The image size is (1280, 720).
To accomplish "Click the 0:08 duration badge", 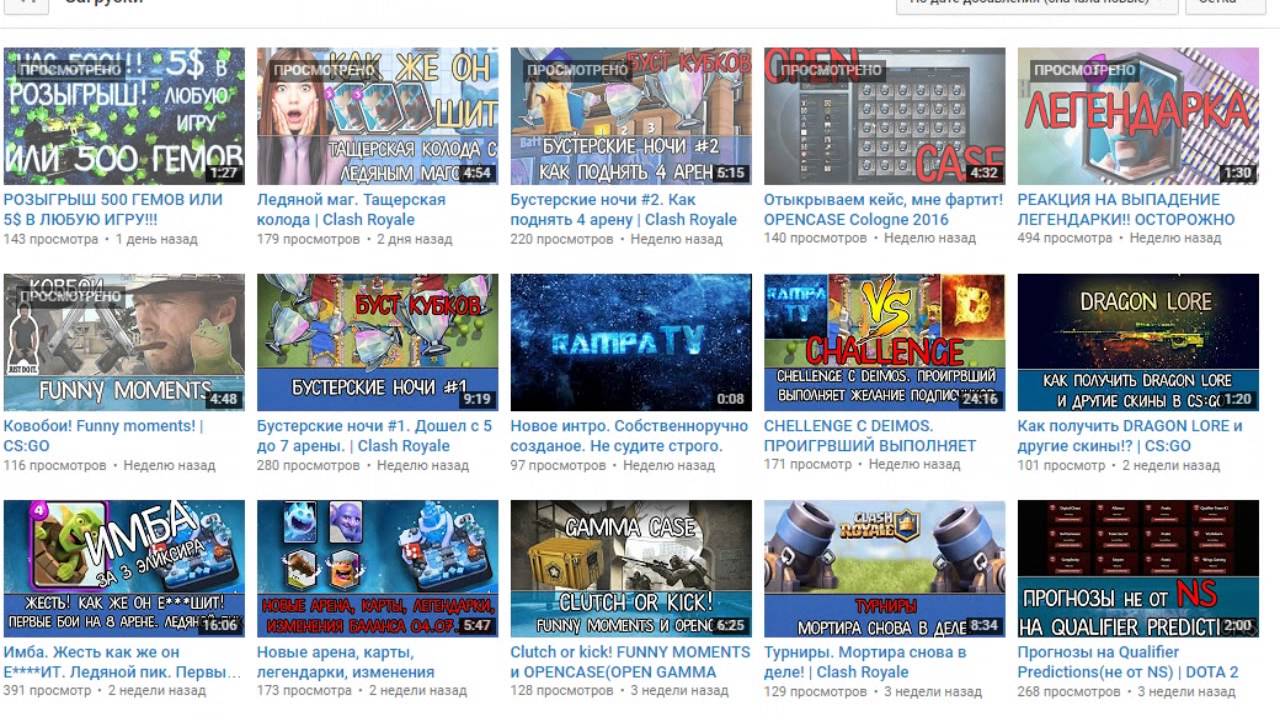I will point(731,399).
